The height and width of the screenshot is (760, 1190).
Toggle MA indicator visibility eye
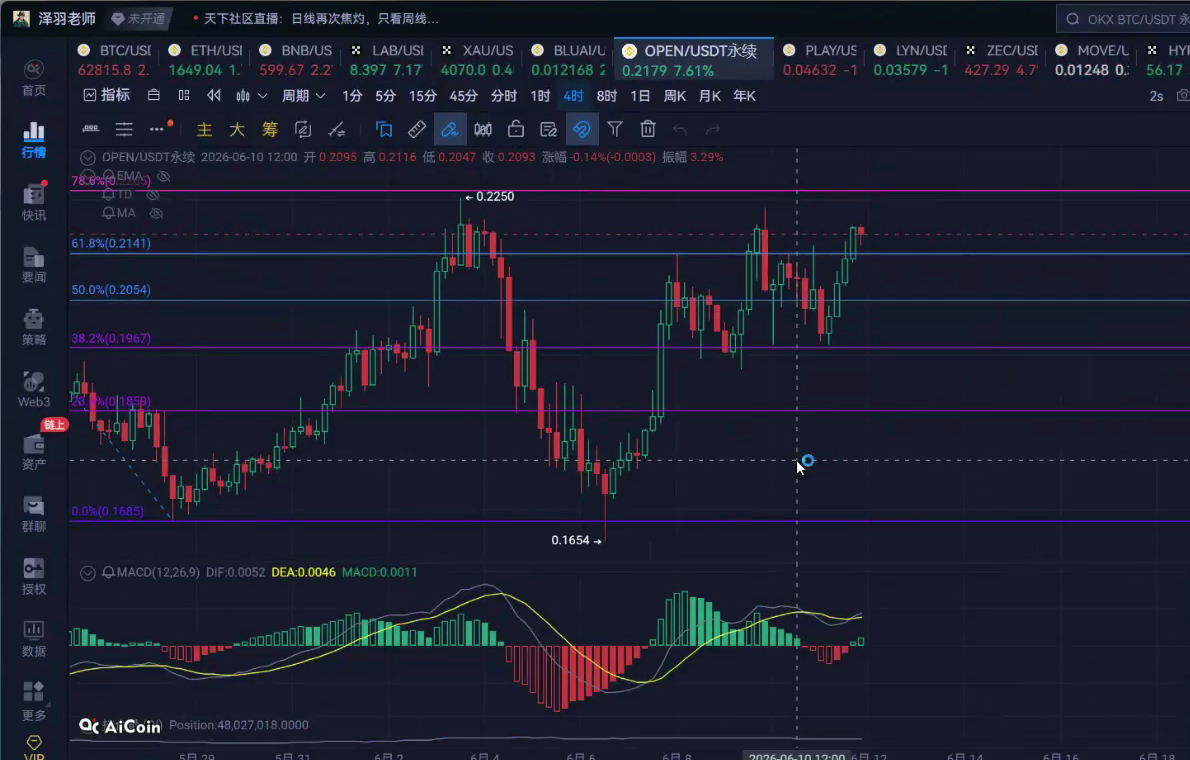pyautogui.click(x=156, y=213)
